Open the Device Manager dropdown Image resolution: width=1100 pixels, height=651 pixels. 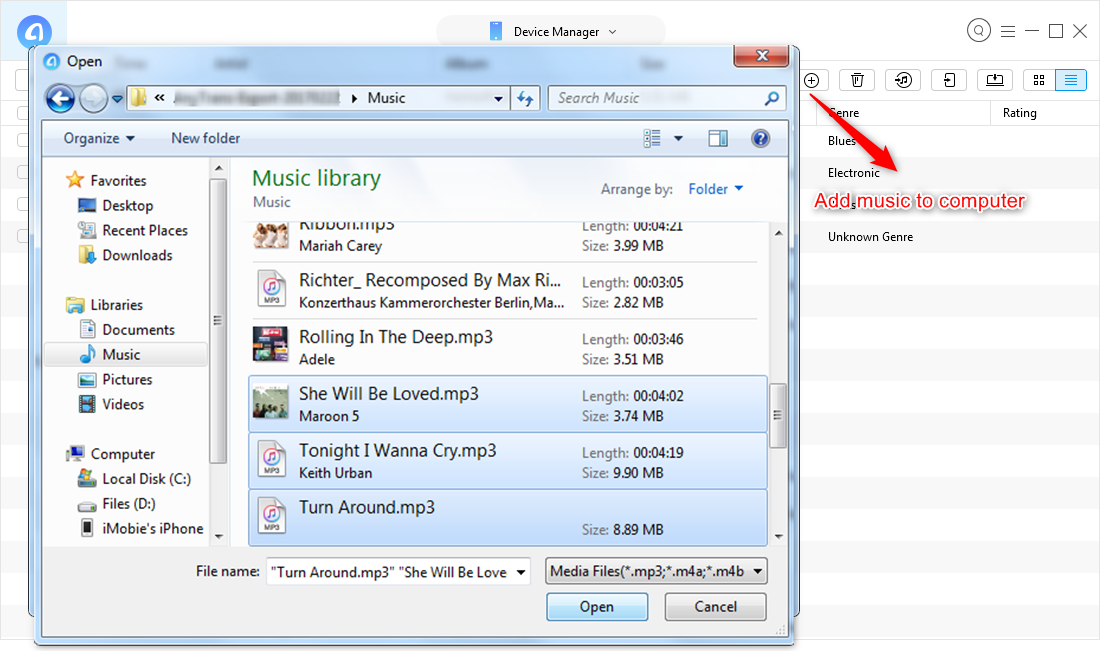[550, 31]
